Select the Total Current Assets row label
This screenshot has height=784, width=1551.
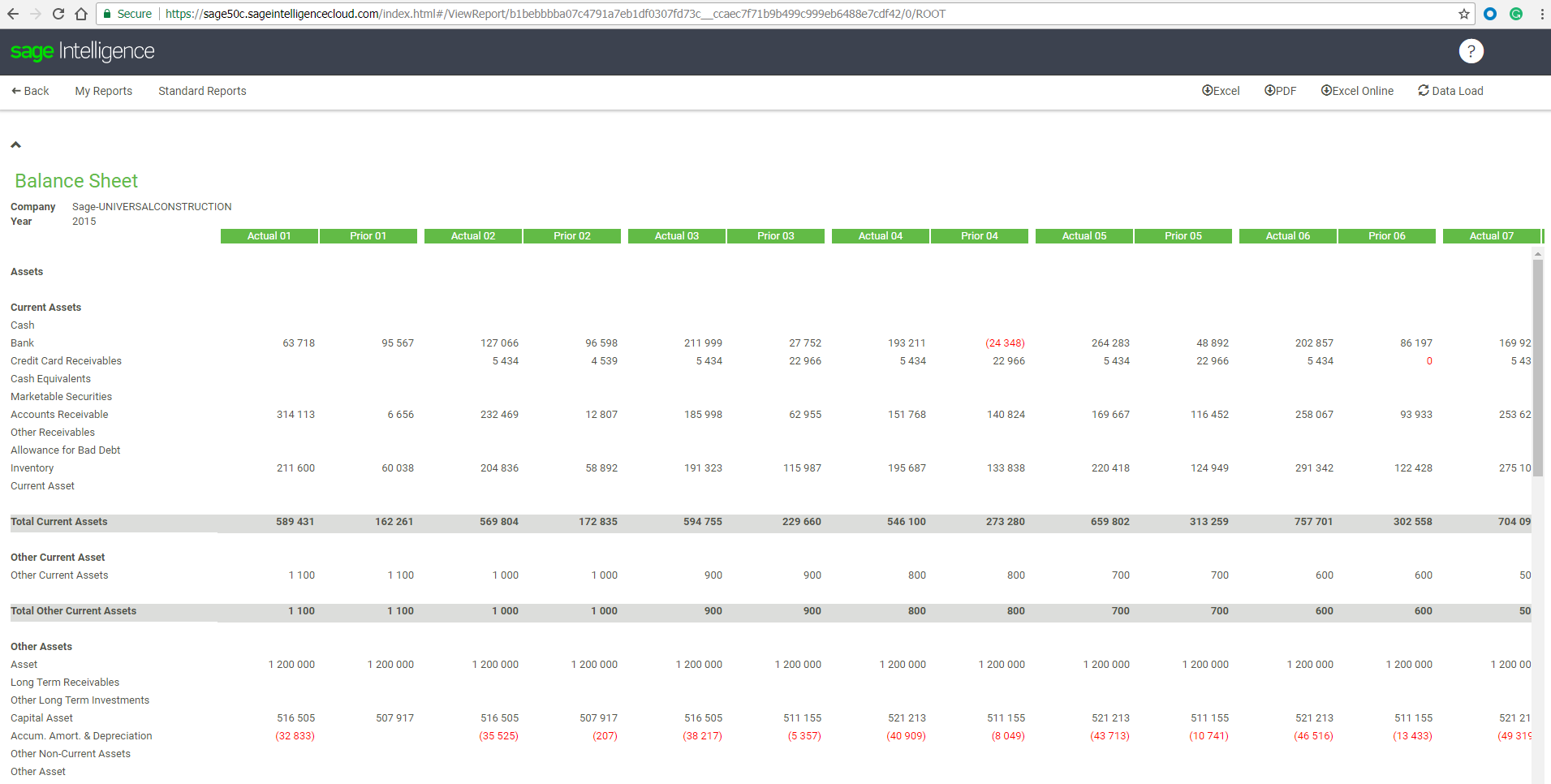click(x=58, y=522)
